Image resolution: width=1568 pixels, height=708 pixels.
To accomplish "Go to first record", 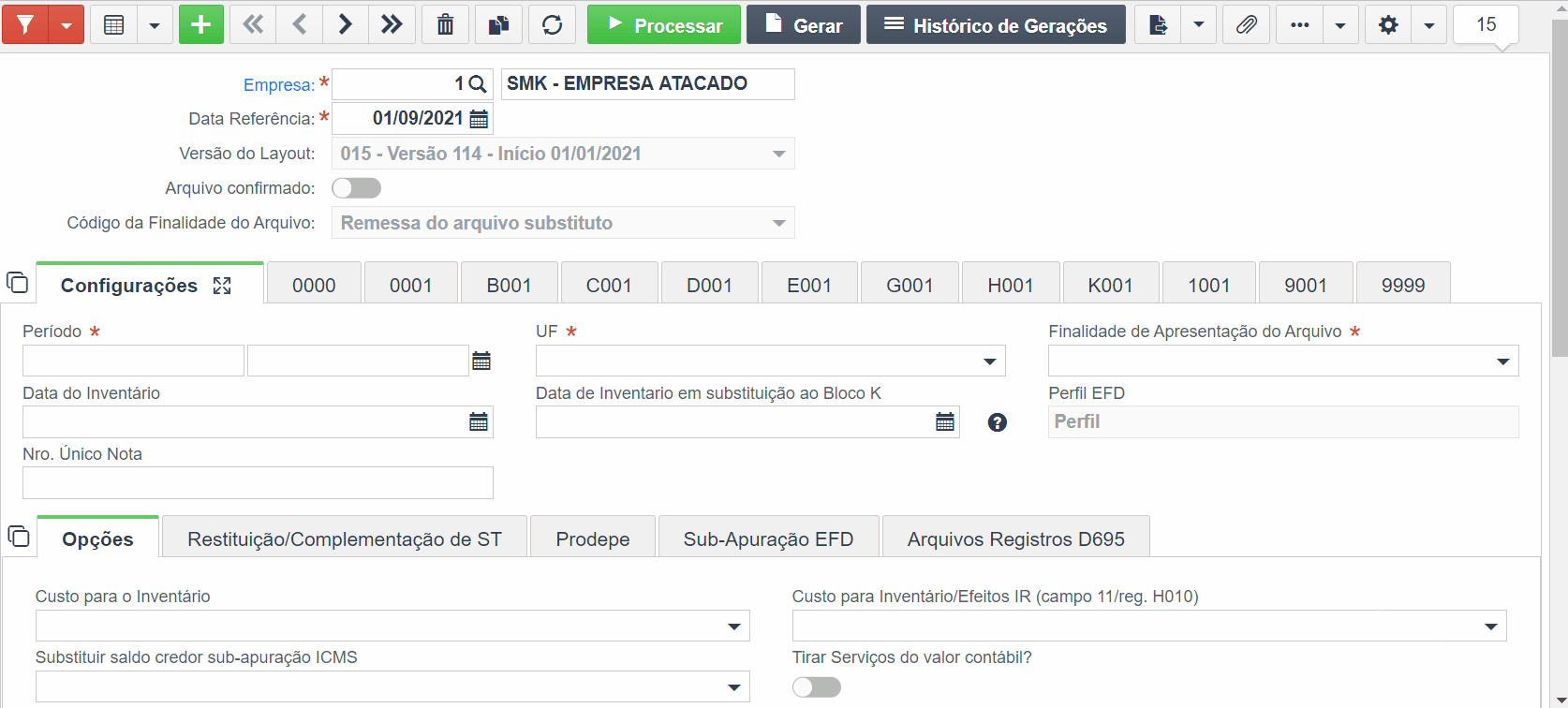I will tap(253, 24).
